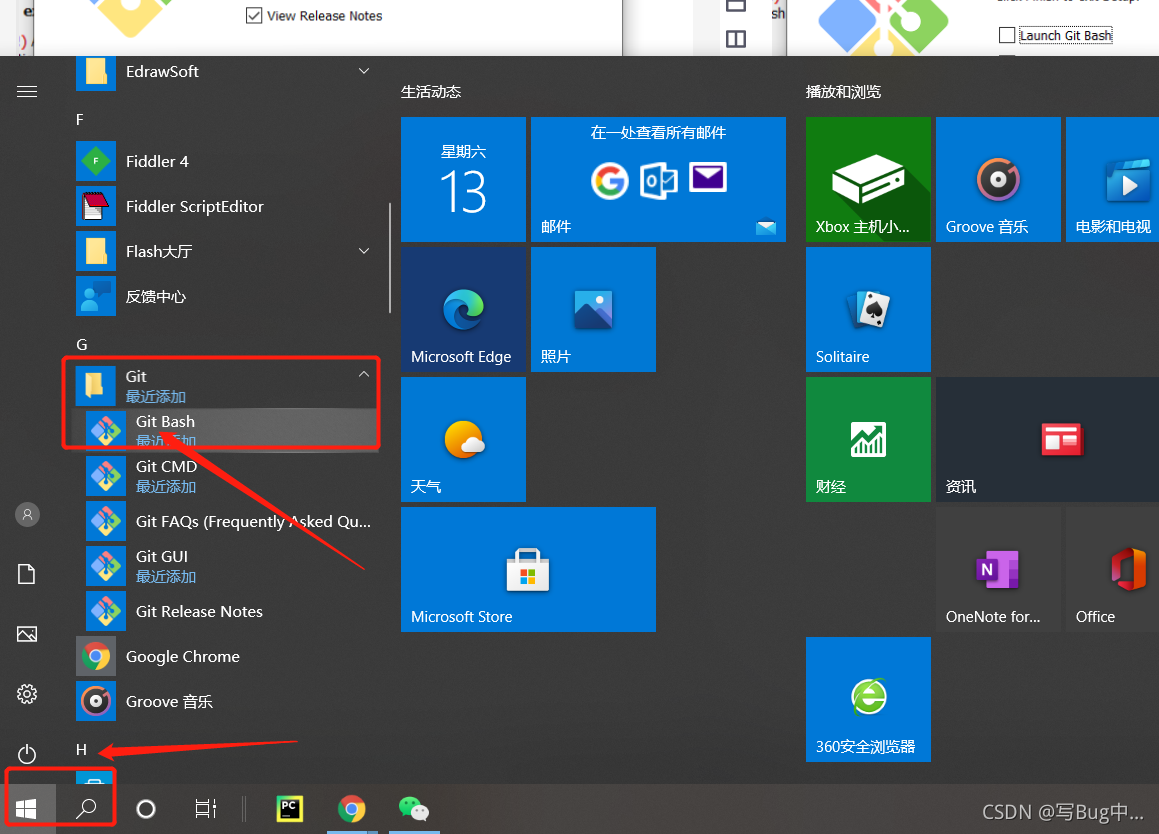Expand the Flash大厅 folder

click(364, 251)
